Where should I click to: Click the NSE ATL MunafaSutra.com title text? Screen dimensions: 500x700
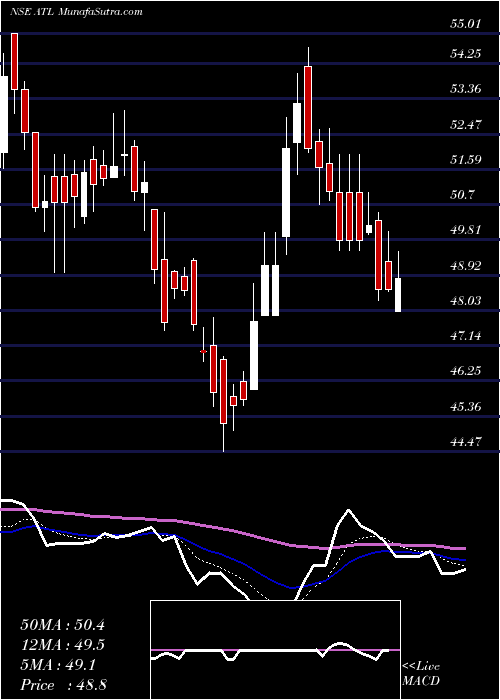[76, 12]
